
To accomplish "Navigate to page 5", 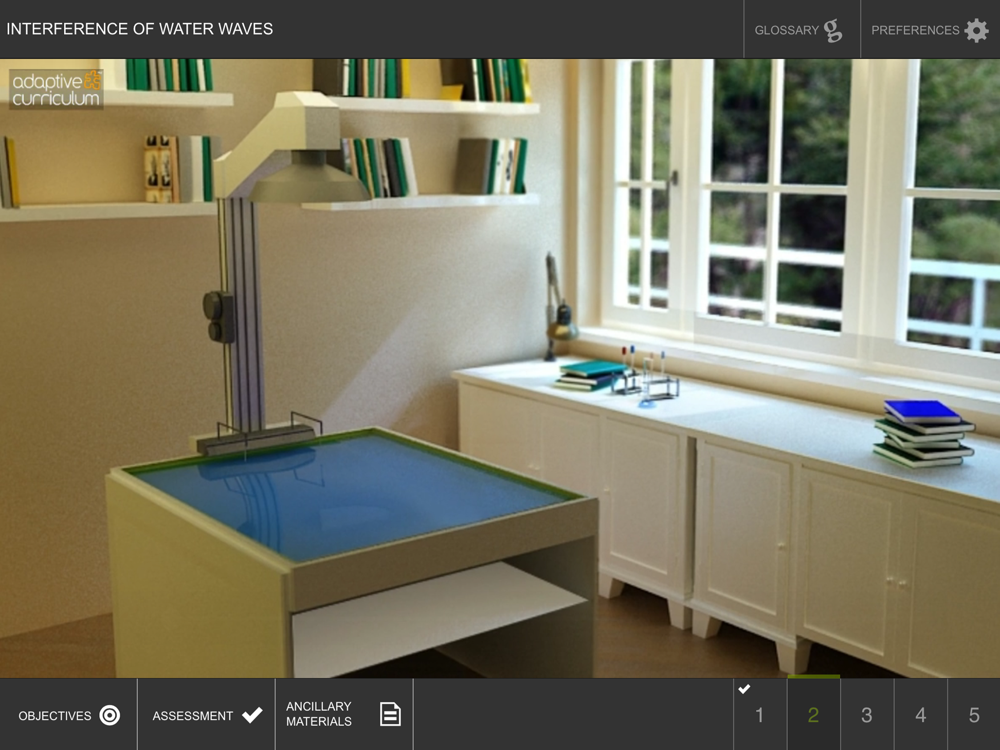I will click(974, 715).
